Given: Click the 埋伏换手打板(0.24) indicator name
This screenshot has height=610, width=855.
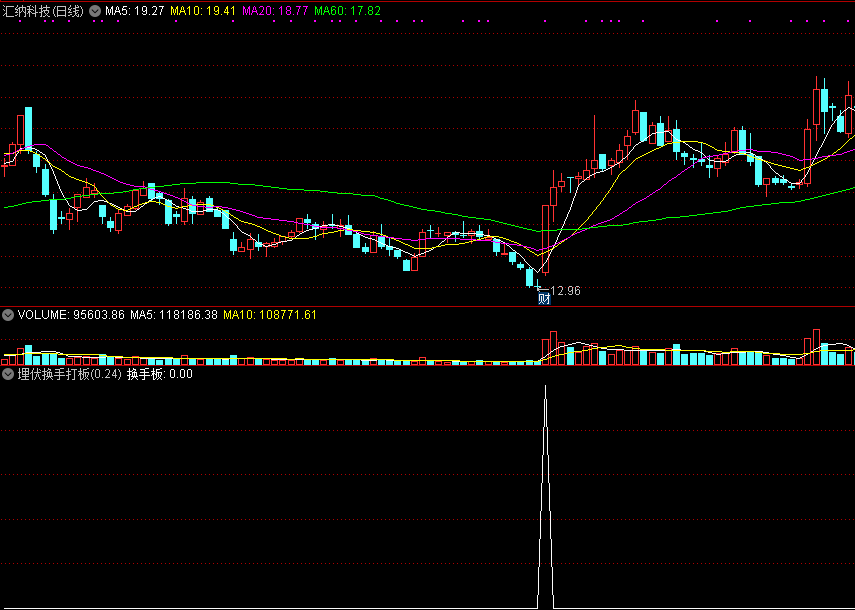Looking at the screenshot, I should (69, 375).
